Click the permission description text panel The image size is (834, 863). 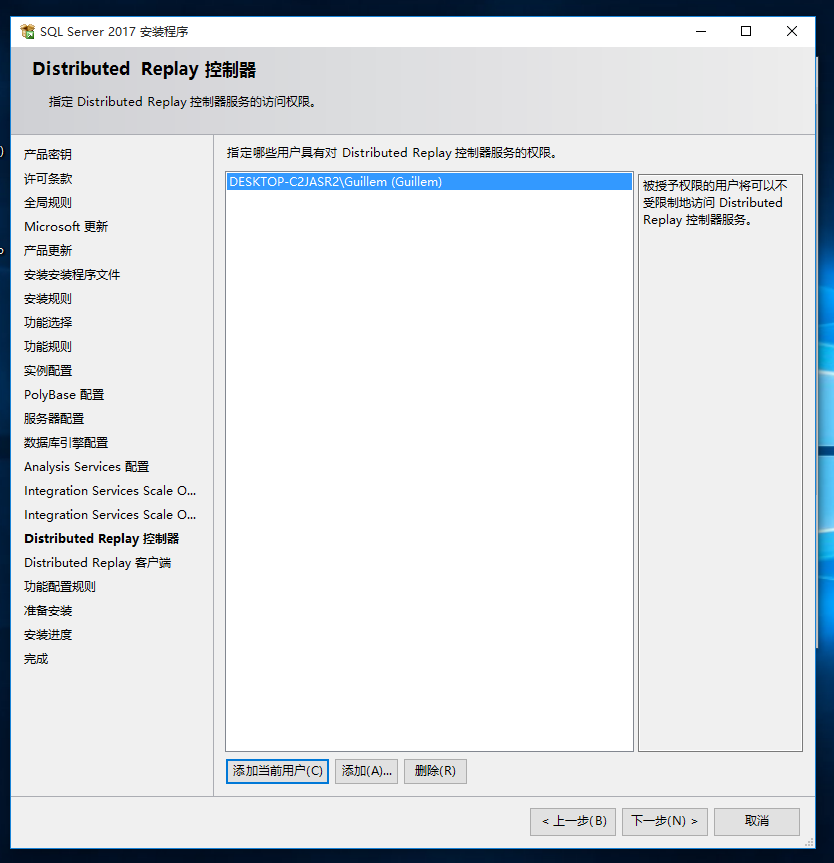720,463
